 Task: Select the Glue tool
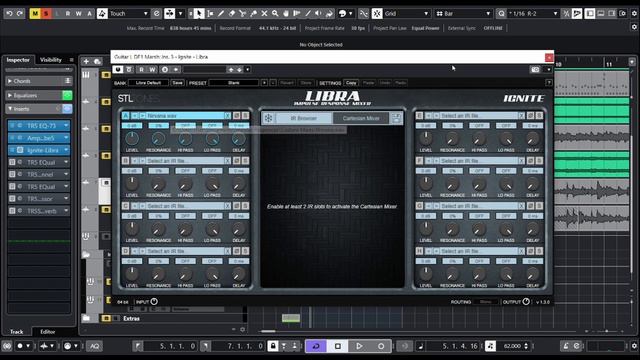tap(253, 13)
